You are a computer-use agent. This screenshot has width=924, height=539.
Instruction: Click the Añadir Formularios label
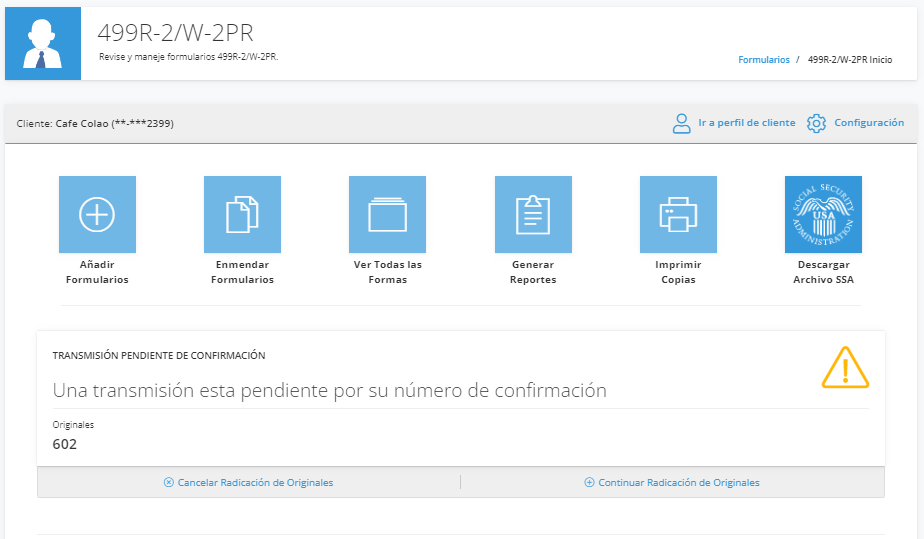(97, 272)
